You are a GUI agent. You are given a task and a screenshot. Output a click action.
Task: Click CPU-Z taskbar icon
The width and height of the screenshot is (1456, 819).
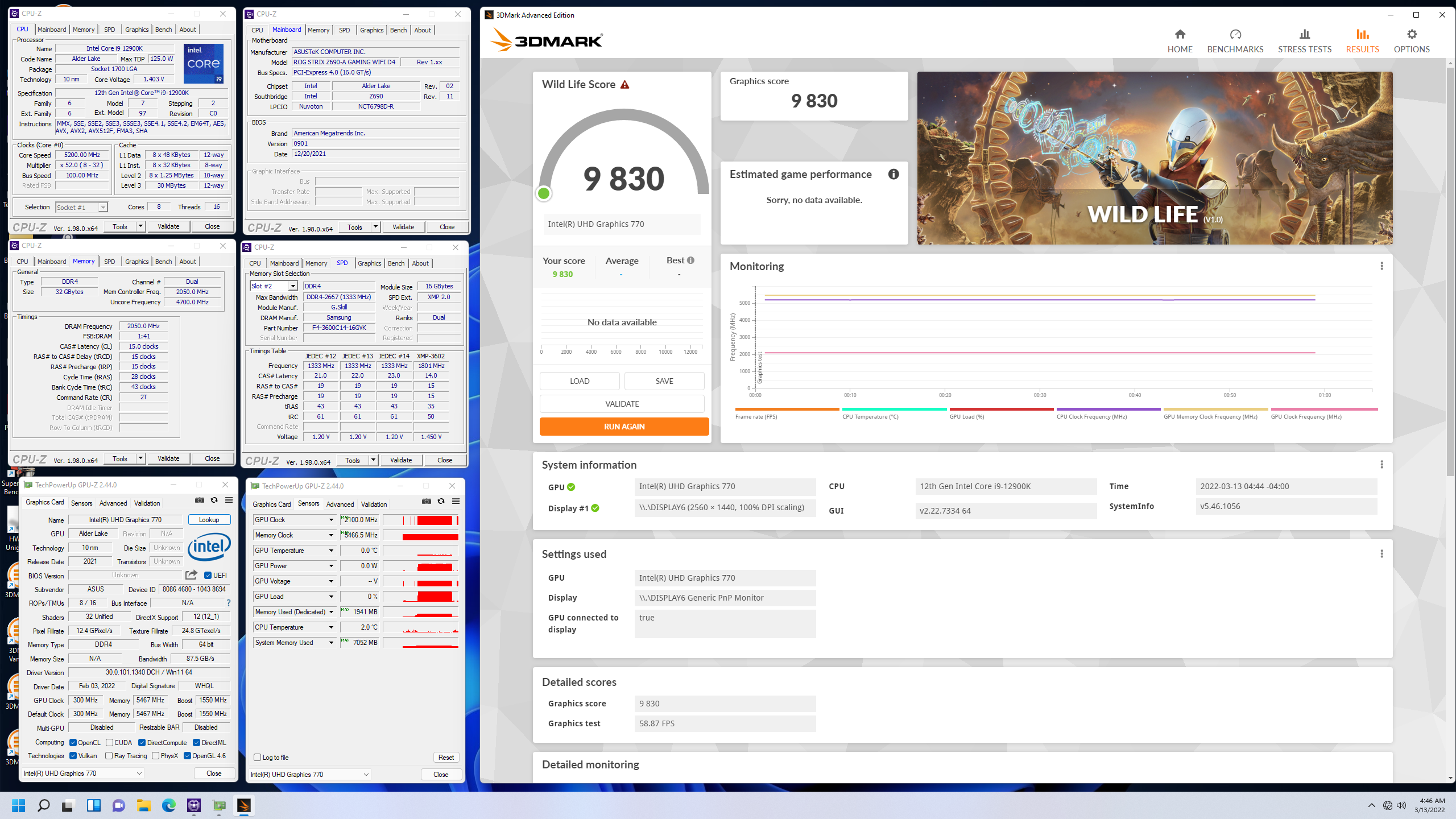coord(194,805)
